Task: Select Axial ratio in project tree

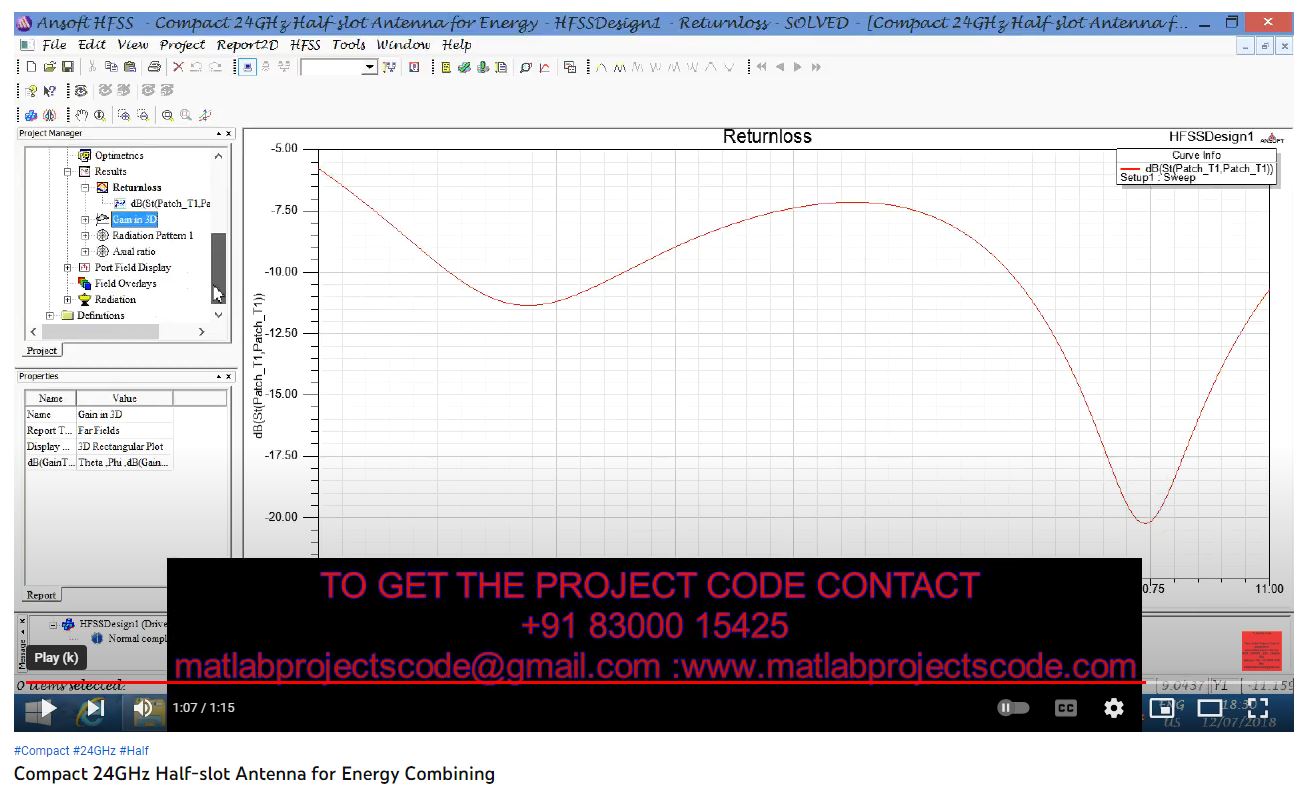Action: tap(134, 252)
